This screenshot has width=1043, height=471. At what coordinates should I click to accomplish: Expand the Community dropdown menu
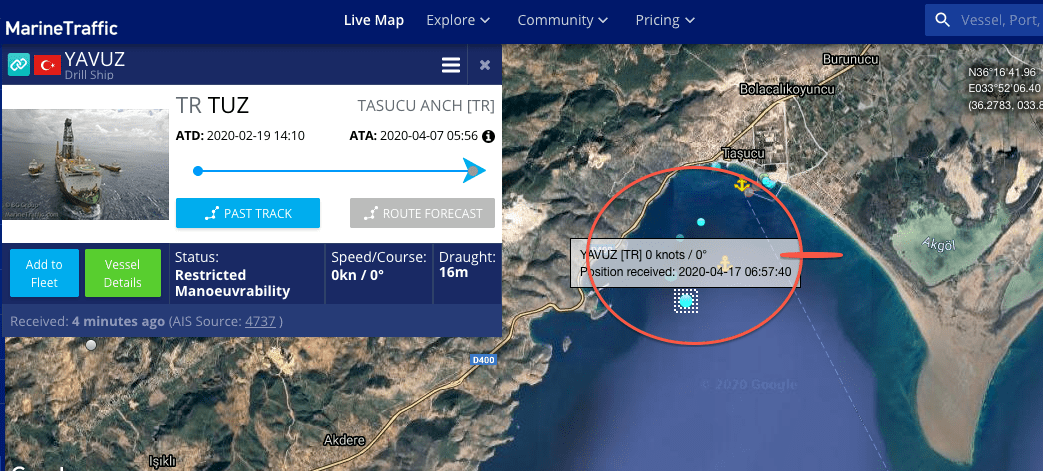coord(563,20)
